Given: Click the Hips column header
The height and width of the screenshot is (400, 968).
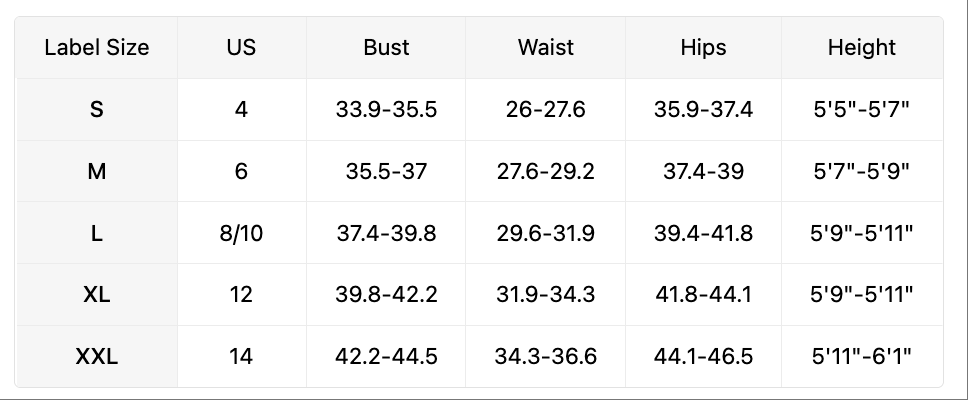Looking at the screenshot, I should (703, 47).
